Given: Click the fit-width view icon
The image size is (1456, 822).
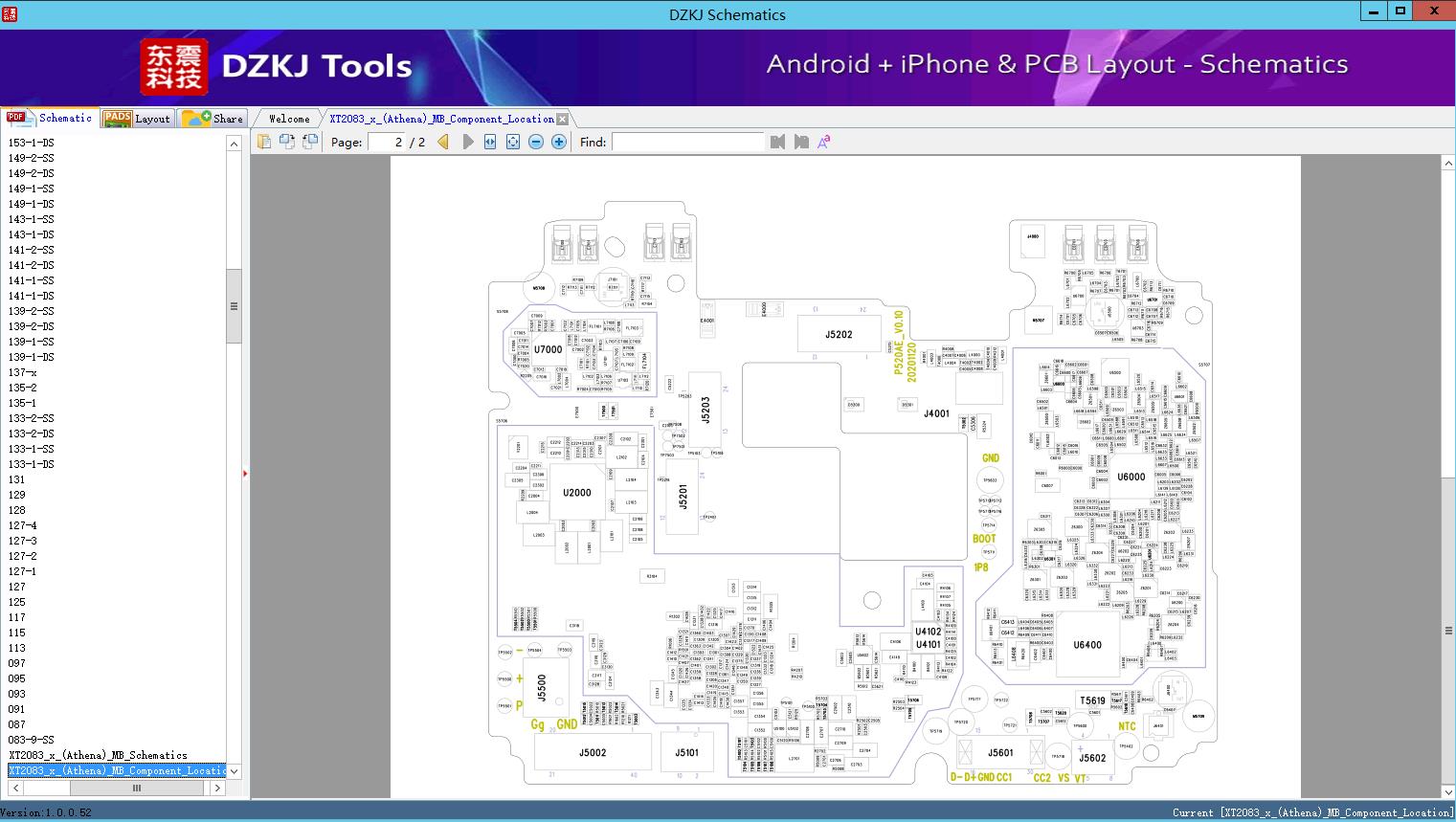Looking at the screenshot, I should (x=490, y=142).
